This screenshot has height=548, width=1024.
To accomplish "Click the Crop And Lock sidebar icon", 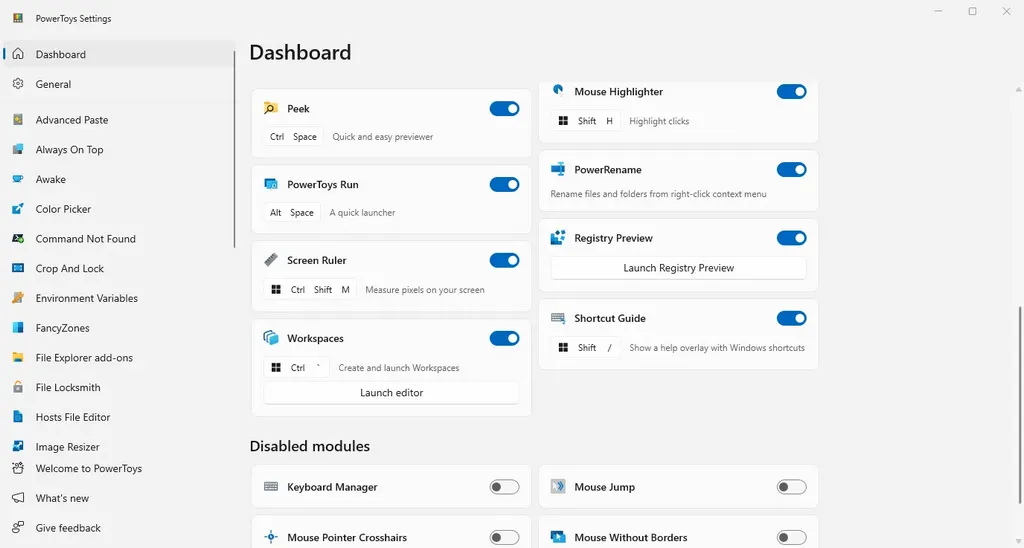I will click(18, 268).
